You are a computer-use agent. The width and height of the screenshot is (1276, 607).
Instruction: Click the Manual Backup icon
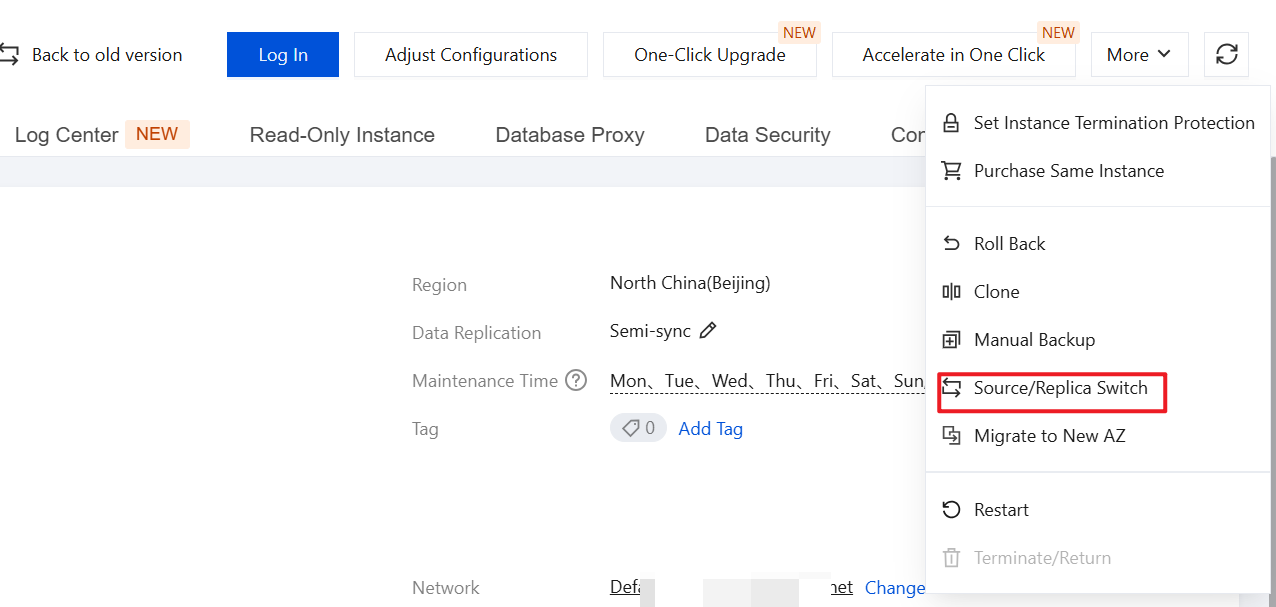pos(951,340)
